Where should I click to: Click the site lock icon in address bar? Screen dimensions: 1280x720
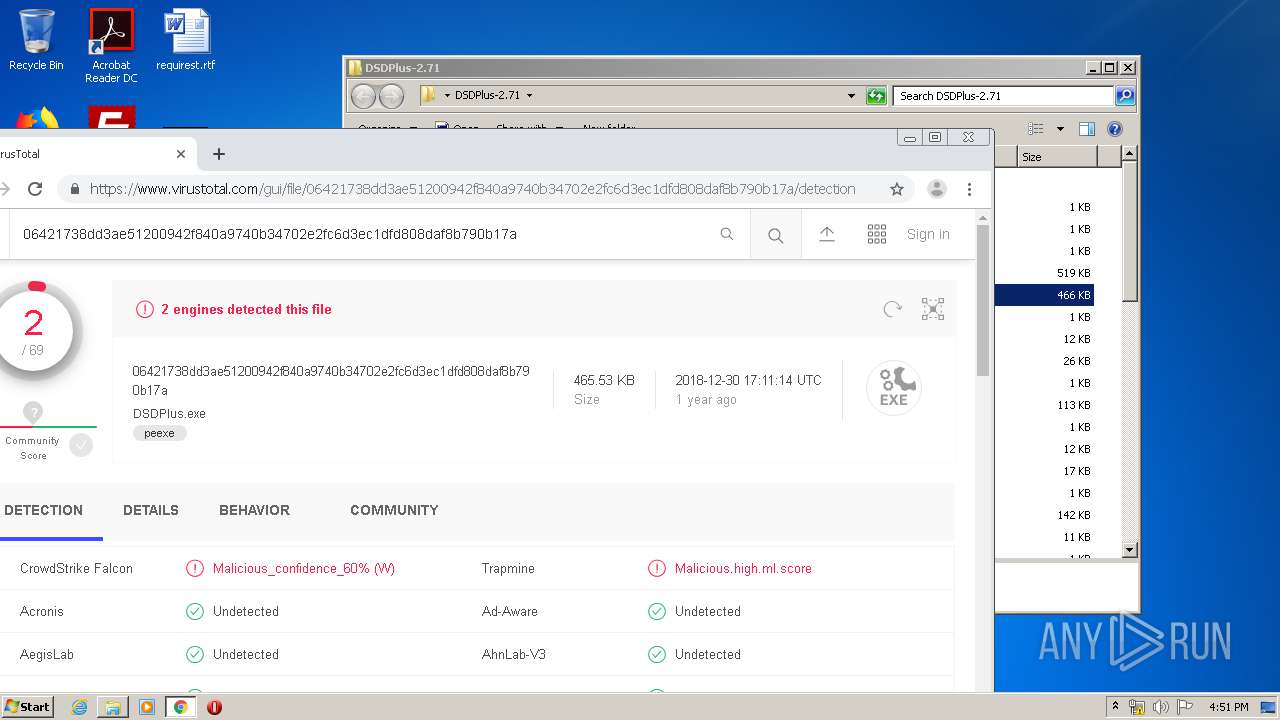click(74, 189)
